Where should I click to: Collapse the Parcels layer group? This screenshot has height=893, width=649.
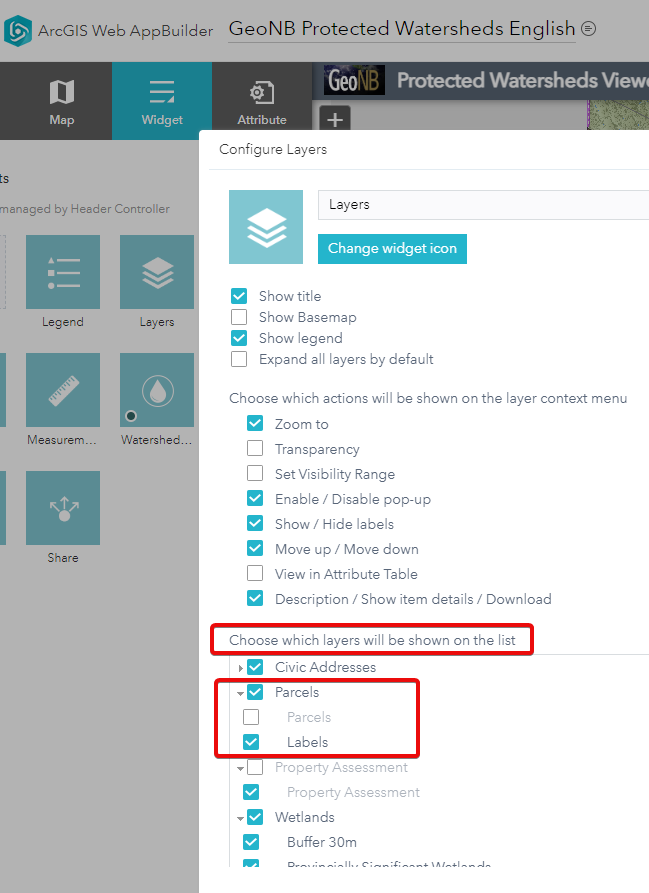(240, 693)
